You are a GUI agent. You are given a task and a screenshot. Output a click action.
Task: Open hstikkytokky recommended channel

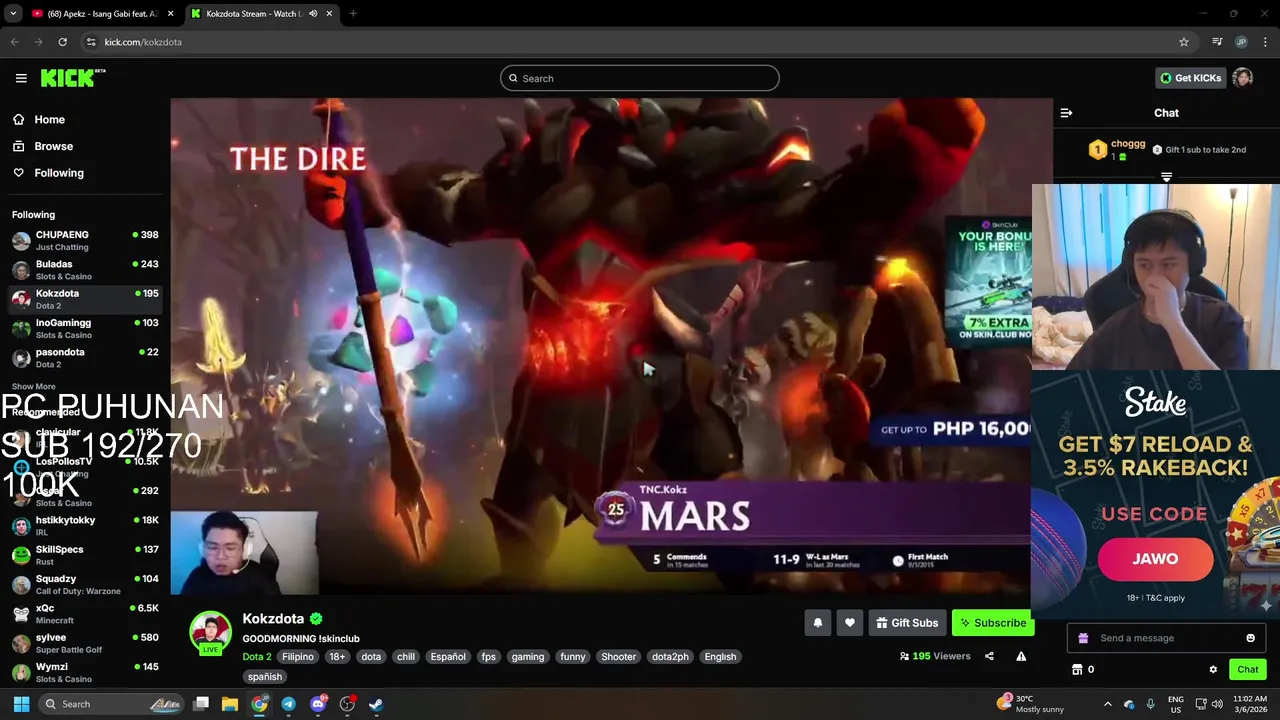85,526
